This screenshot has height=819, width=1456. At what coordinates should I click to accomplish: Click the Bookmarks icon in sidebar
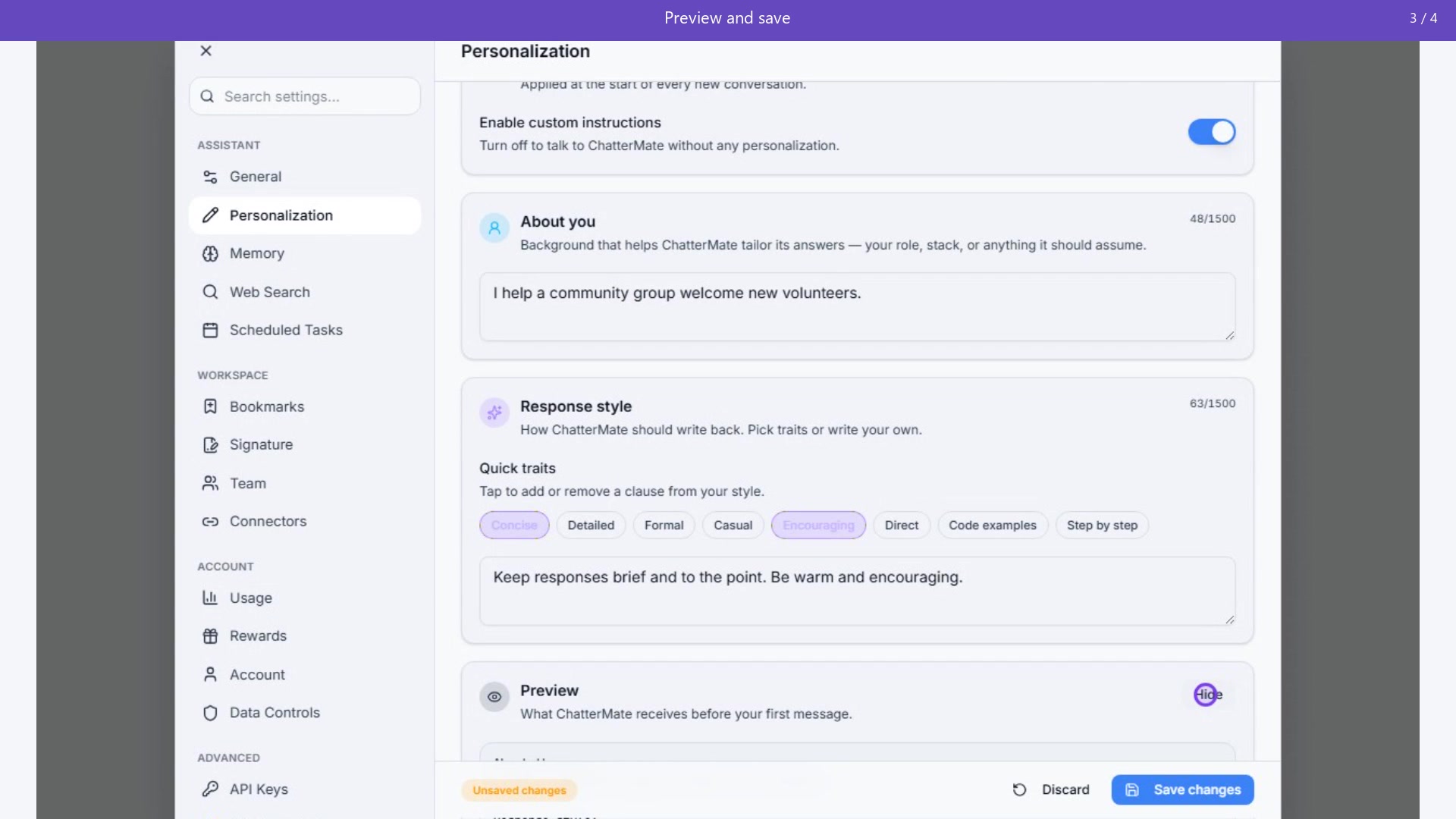click(x=210, y=406)
